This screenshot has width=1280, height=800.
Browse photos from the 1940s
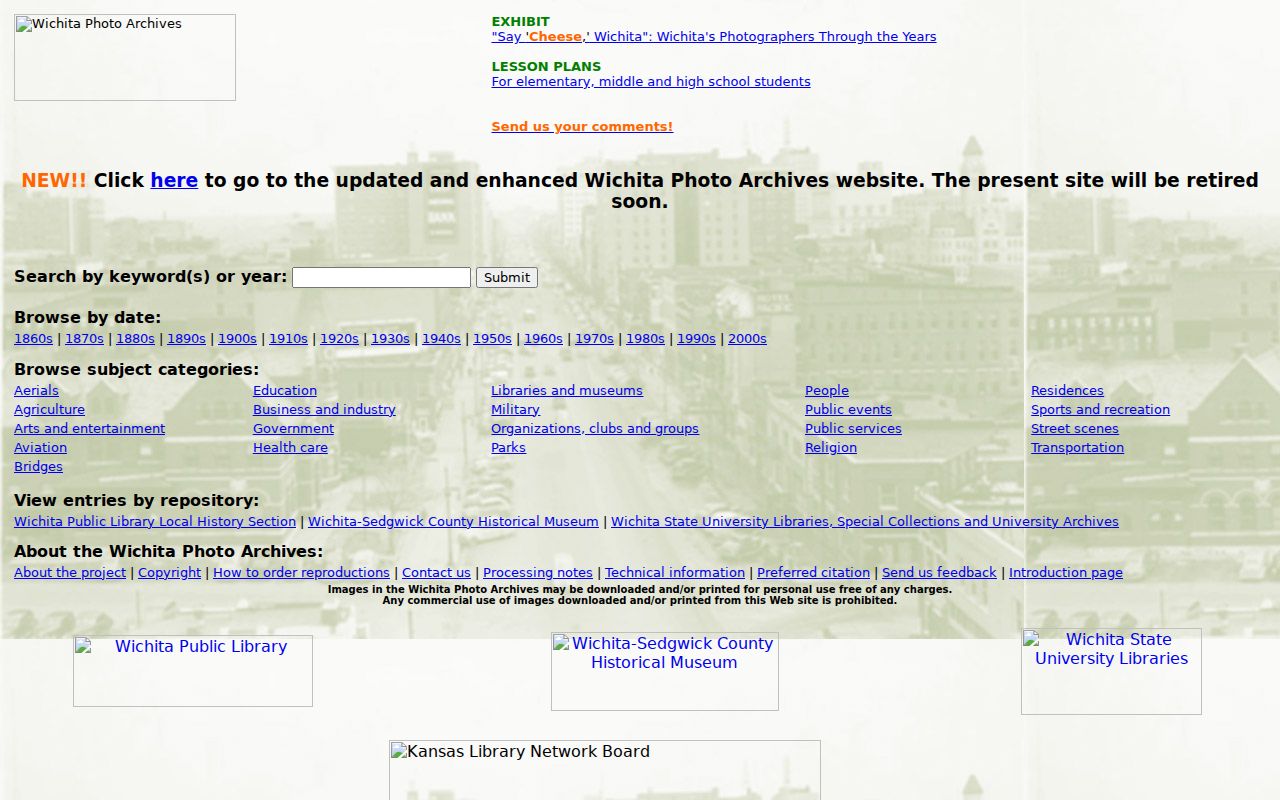tap(441, 339)
